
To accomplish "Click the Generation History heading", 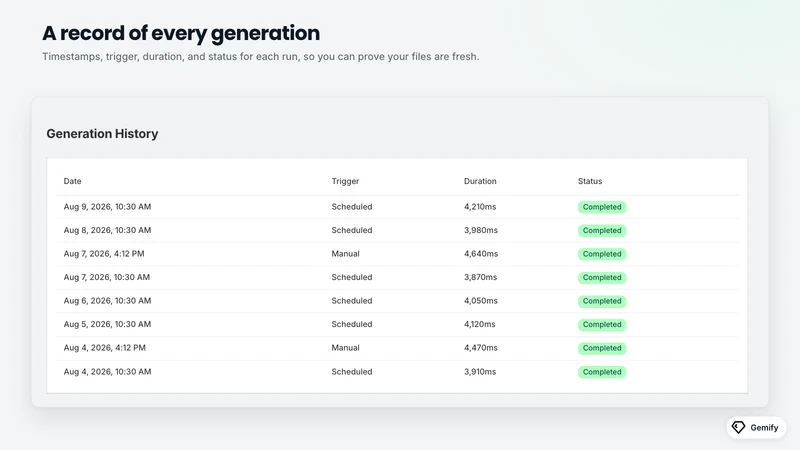I will (102, 134).
